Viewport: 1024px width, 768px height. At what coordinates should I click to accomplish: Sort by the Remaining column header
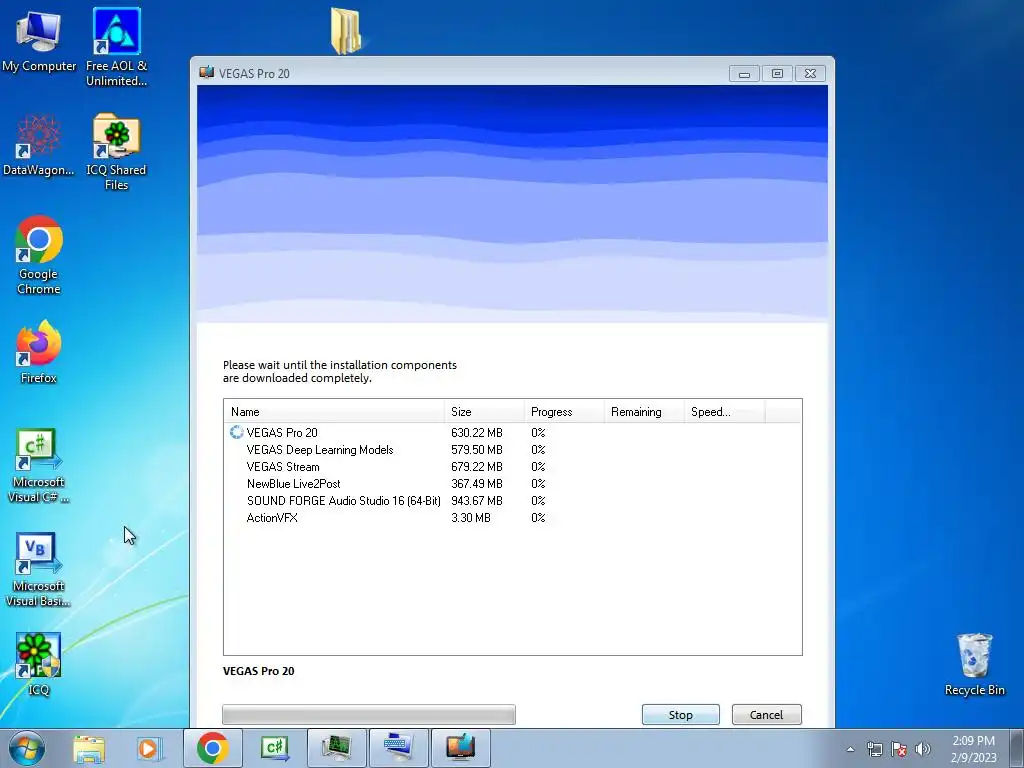point(644,411)
